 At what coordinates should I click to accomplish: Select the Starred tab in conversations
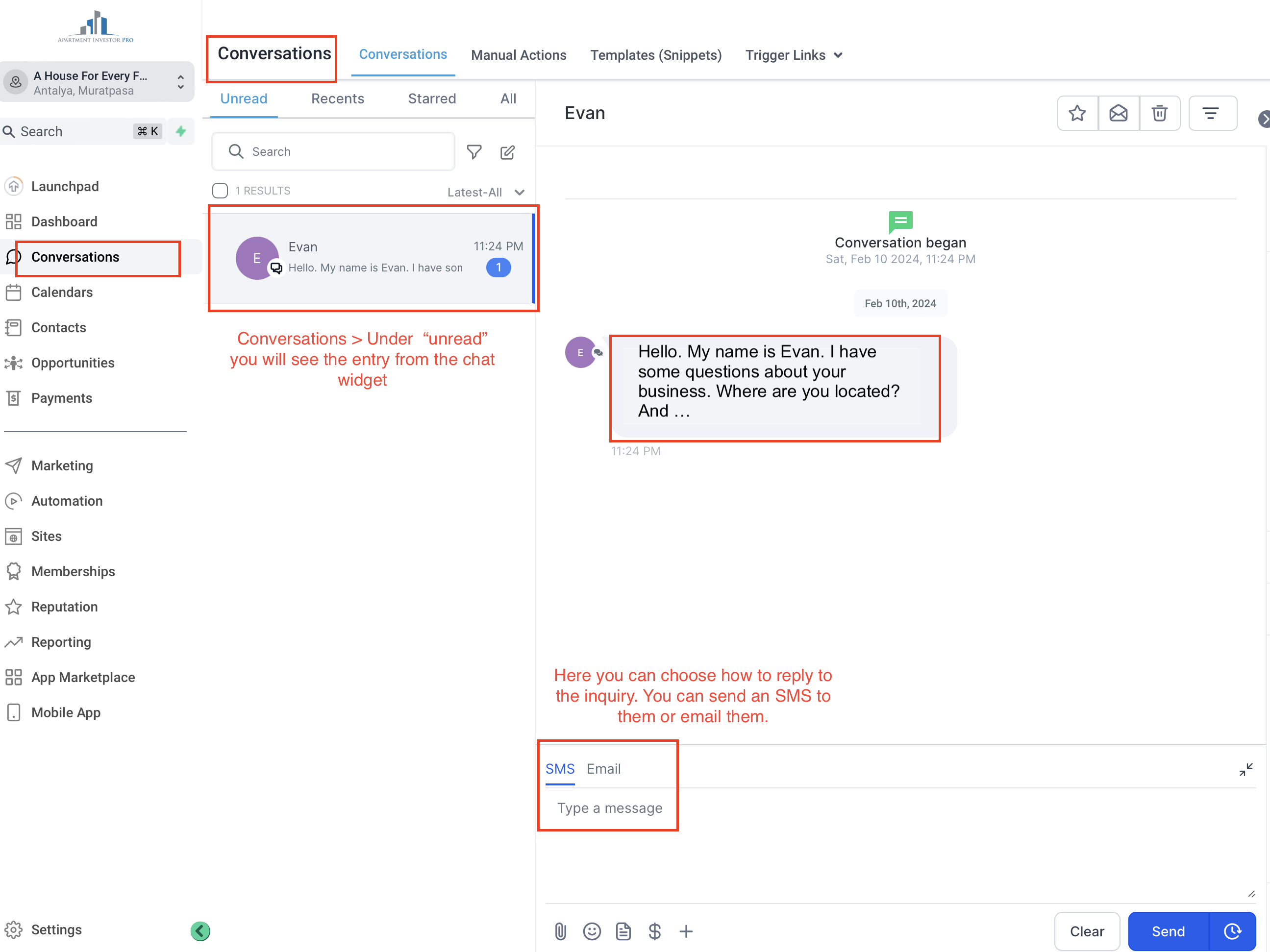pyautogui.click(x=432, y=98)
